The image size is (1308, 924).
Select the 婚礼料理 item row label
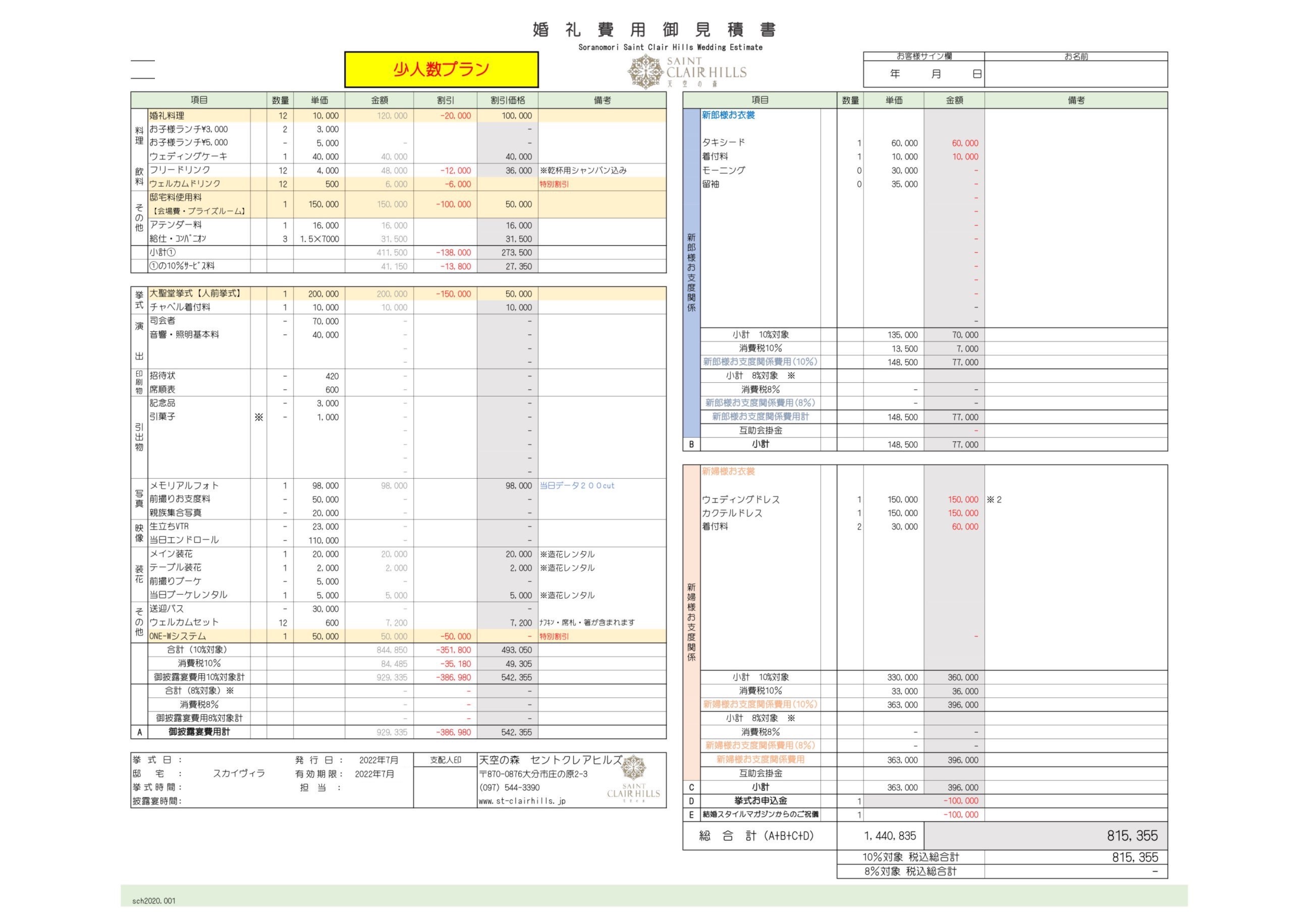[x=168, y=115]
